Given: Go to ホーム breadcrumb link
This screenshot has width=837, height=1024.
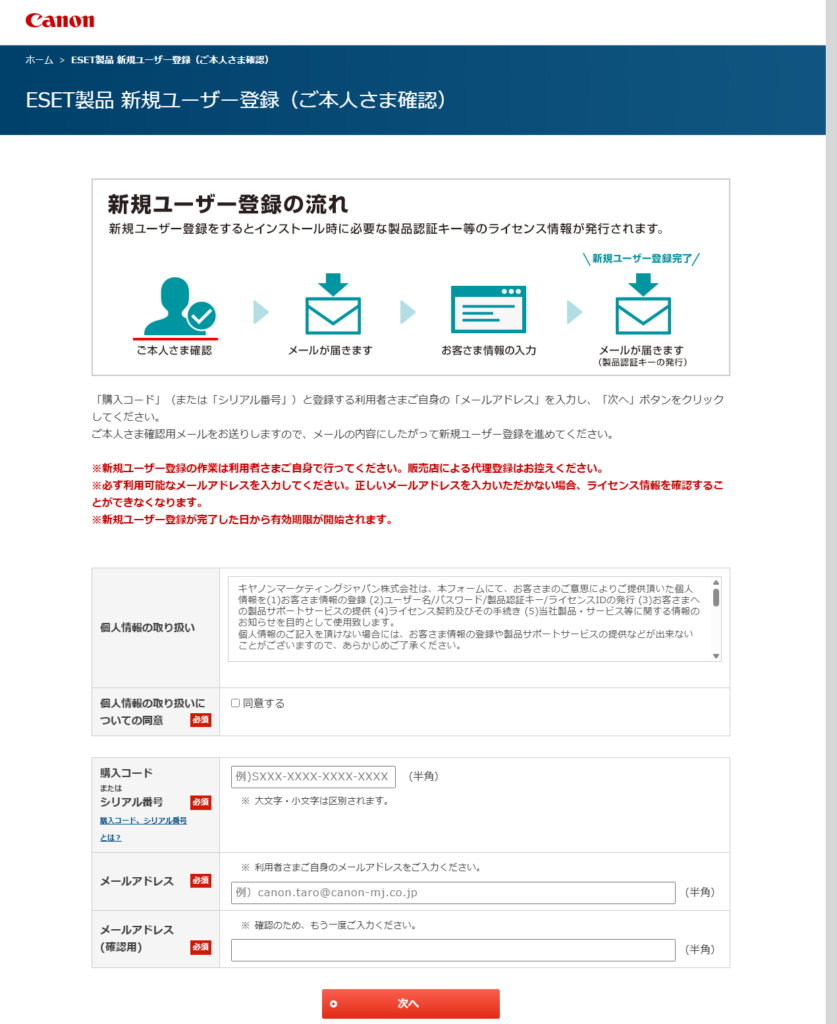Looking at the screenshot, I should (x=39, y=60).
